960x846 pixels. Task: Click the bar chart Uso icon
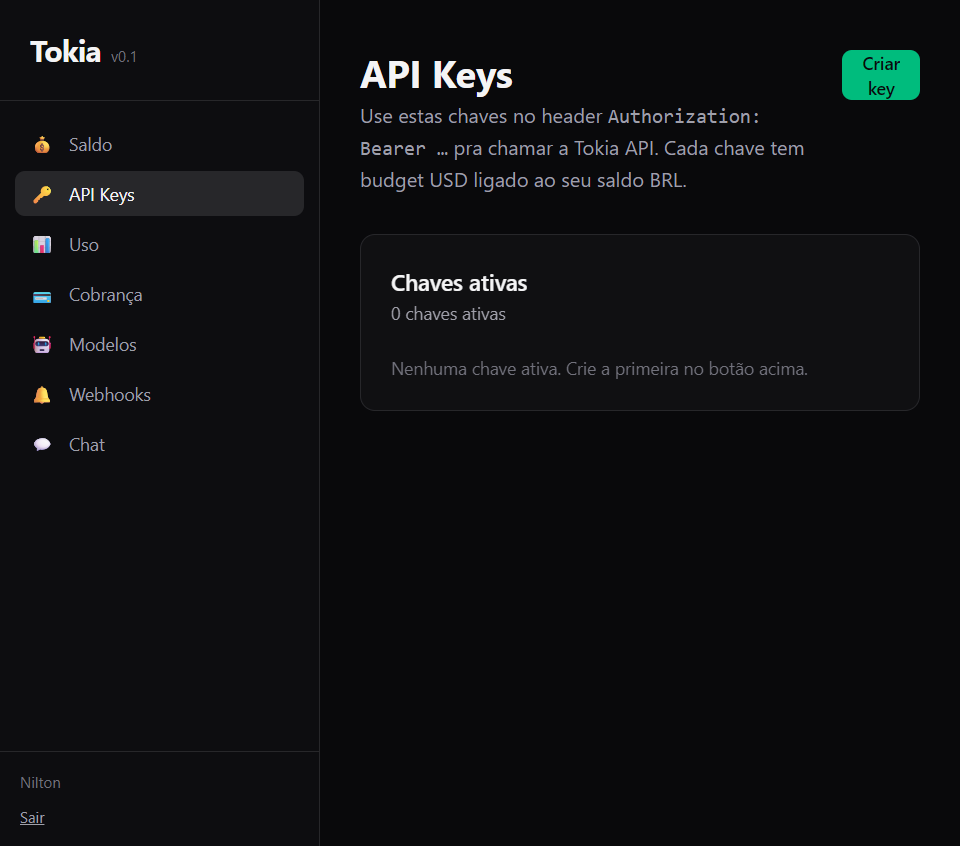click(x=42, y=245)
